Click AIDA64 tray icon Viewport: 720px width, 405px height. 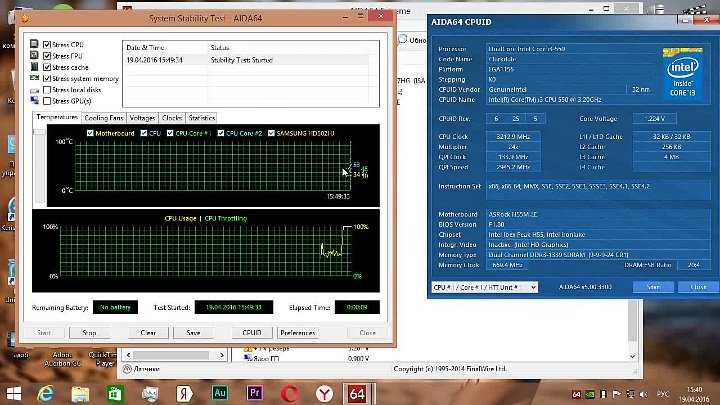pyautogui.click(x=576, y=394)
